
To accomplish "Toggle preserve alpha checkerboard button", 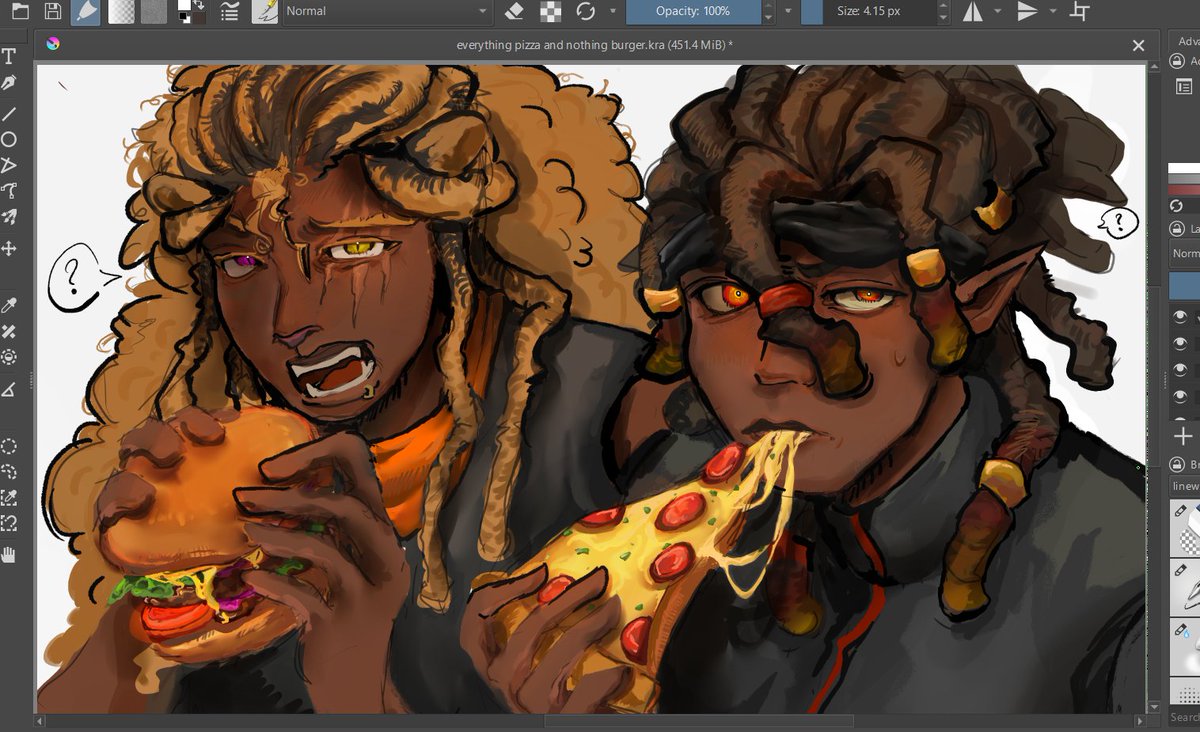I will [550, 12].
